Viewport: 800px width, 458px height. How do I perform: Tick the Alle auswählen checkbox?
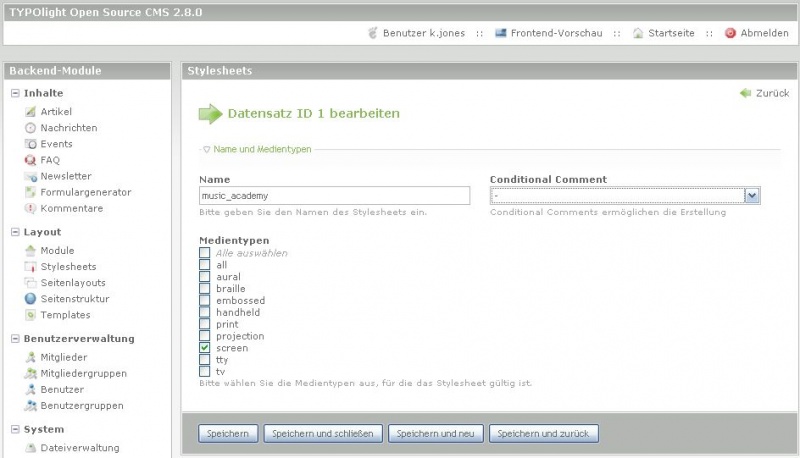(204, 253)
